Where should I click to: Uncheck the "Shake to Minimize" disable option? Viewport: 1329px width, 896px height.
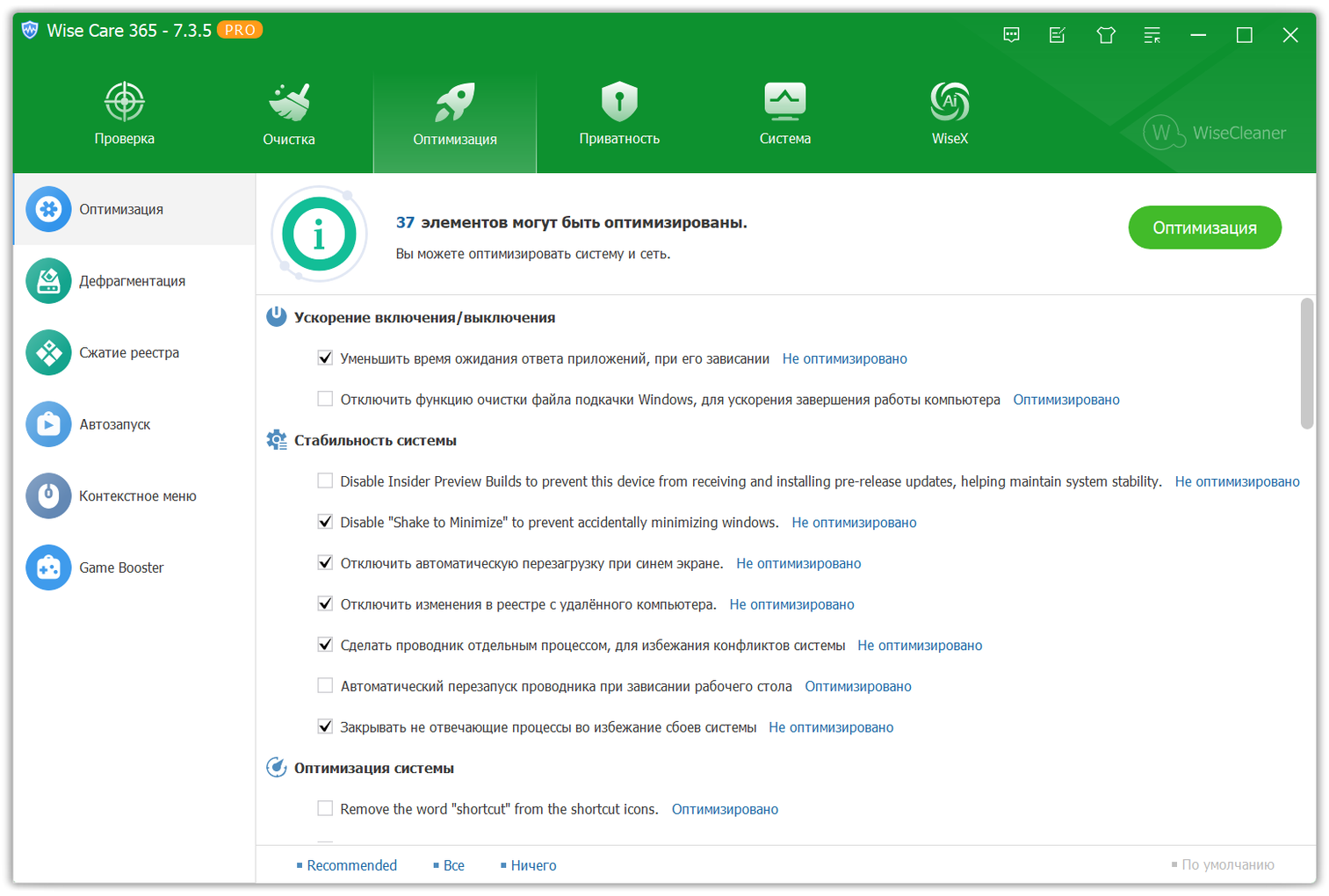point(325,522)
